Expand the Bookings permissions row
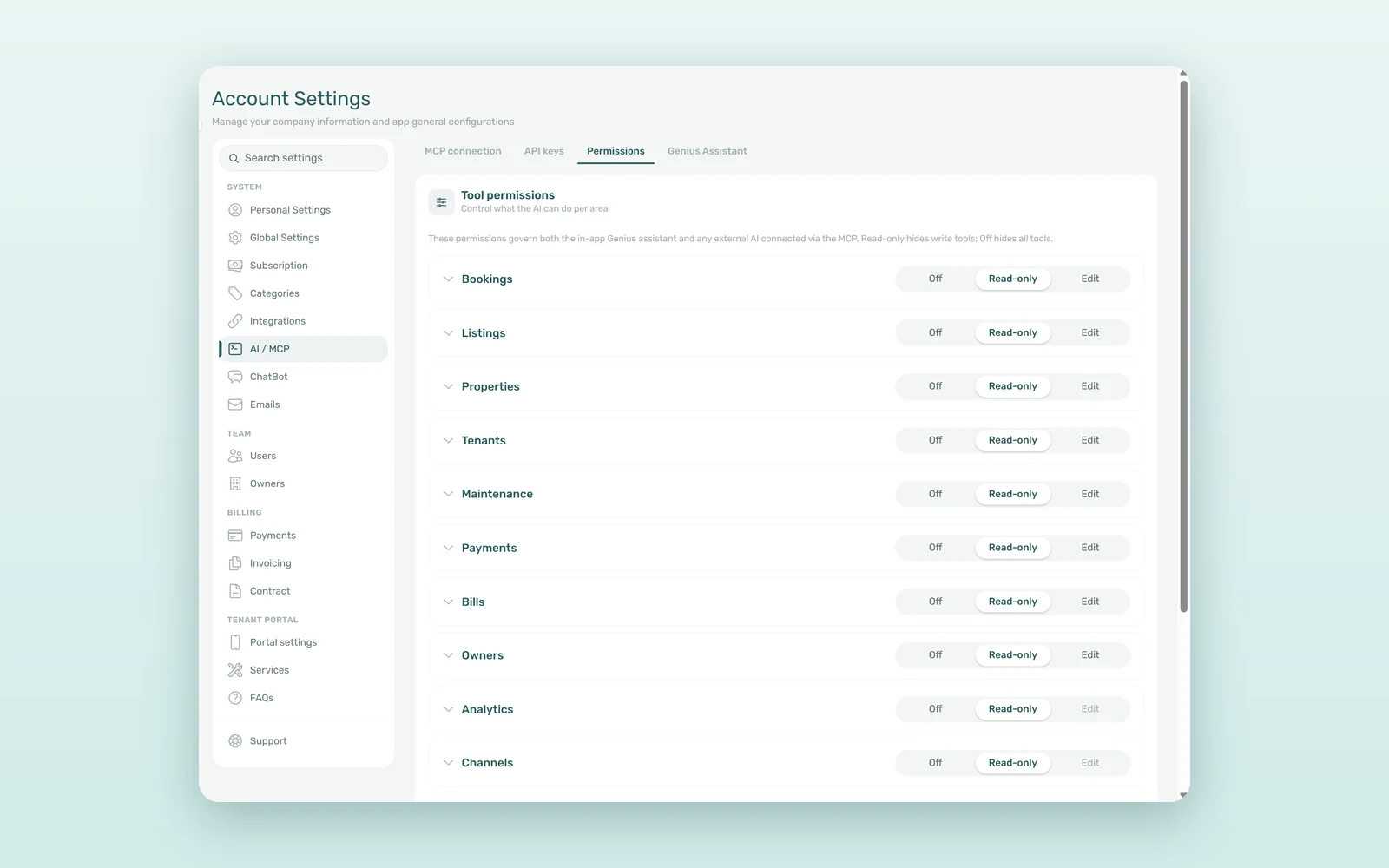 [448, 279]
